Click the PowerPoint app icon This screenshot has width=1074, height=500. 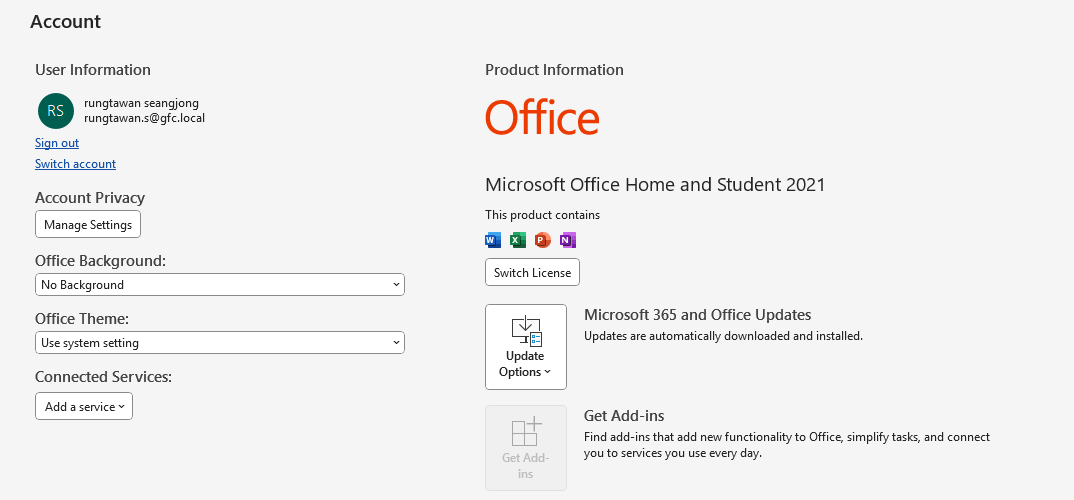[542, 240]
